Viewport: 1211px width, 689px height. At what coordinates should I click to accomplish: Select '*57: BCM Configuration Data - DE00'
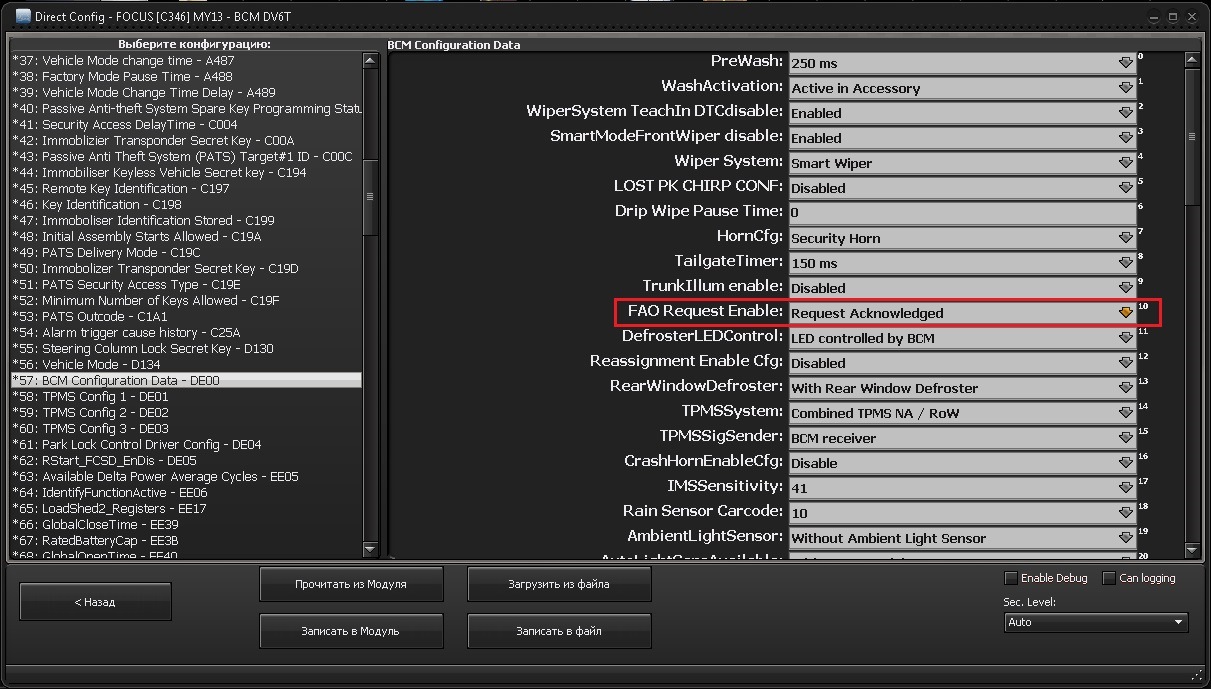click(x=186, y=380)
